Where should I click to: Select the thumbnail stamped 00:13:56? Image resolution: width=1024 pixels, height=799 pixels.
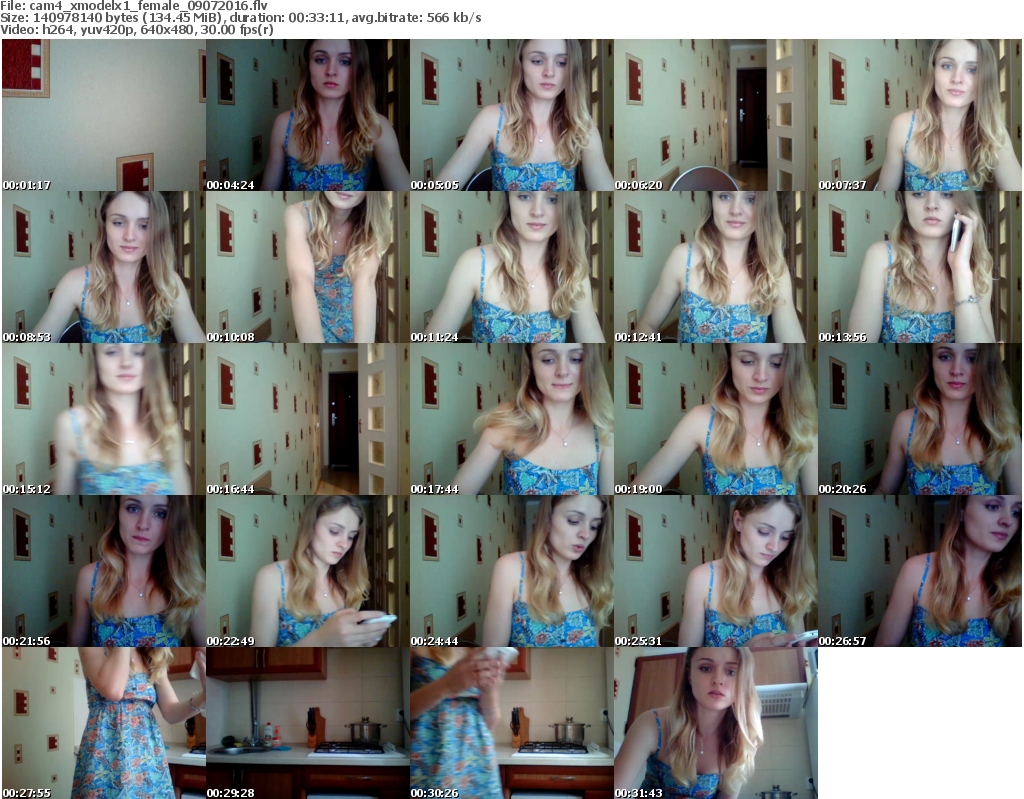pyautogui.click(x=920, y=267)
